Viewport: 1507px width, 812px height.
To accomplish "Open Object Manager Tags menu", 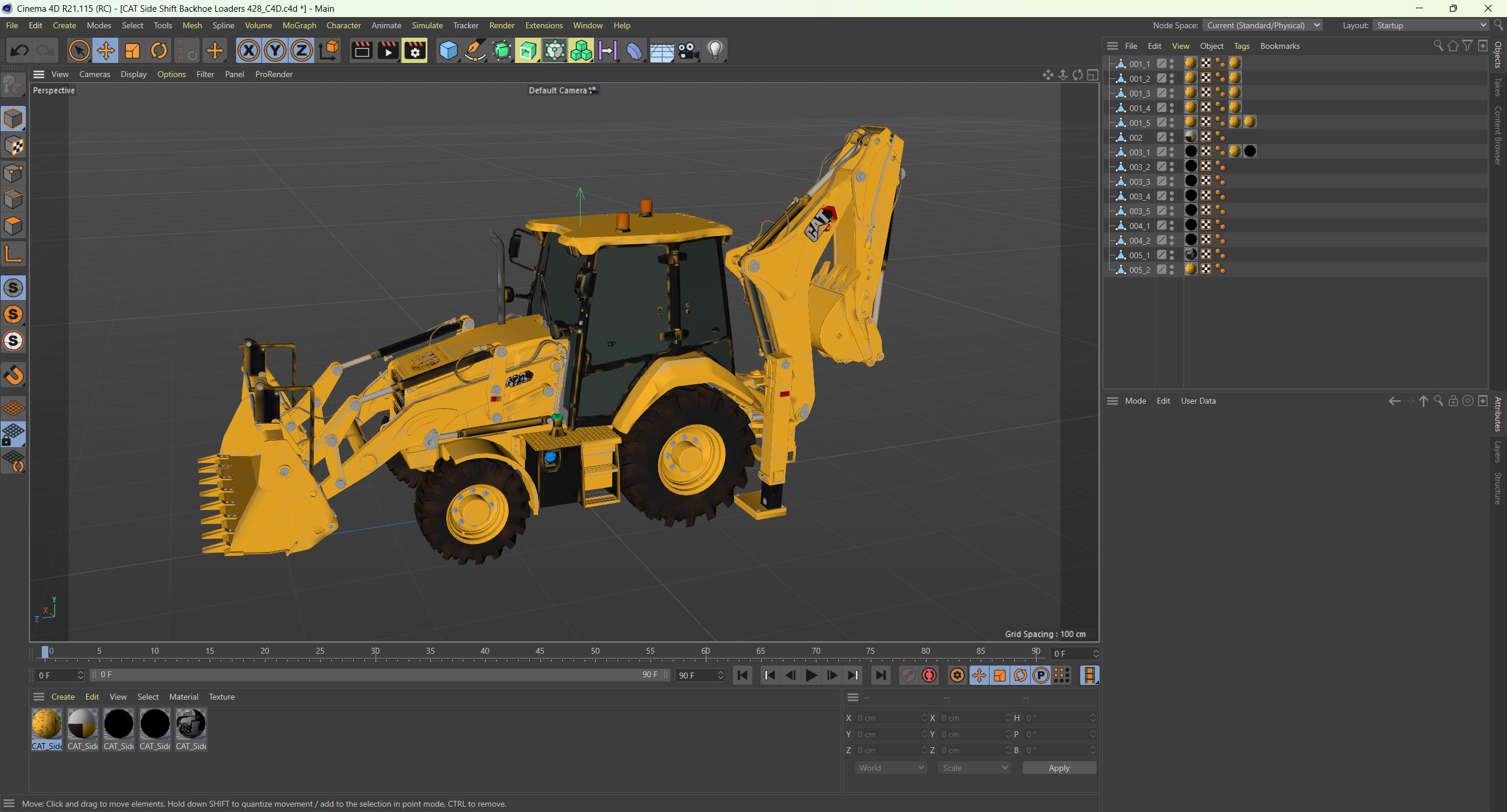I will tap(1242, 46).
